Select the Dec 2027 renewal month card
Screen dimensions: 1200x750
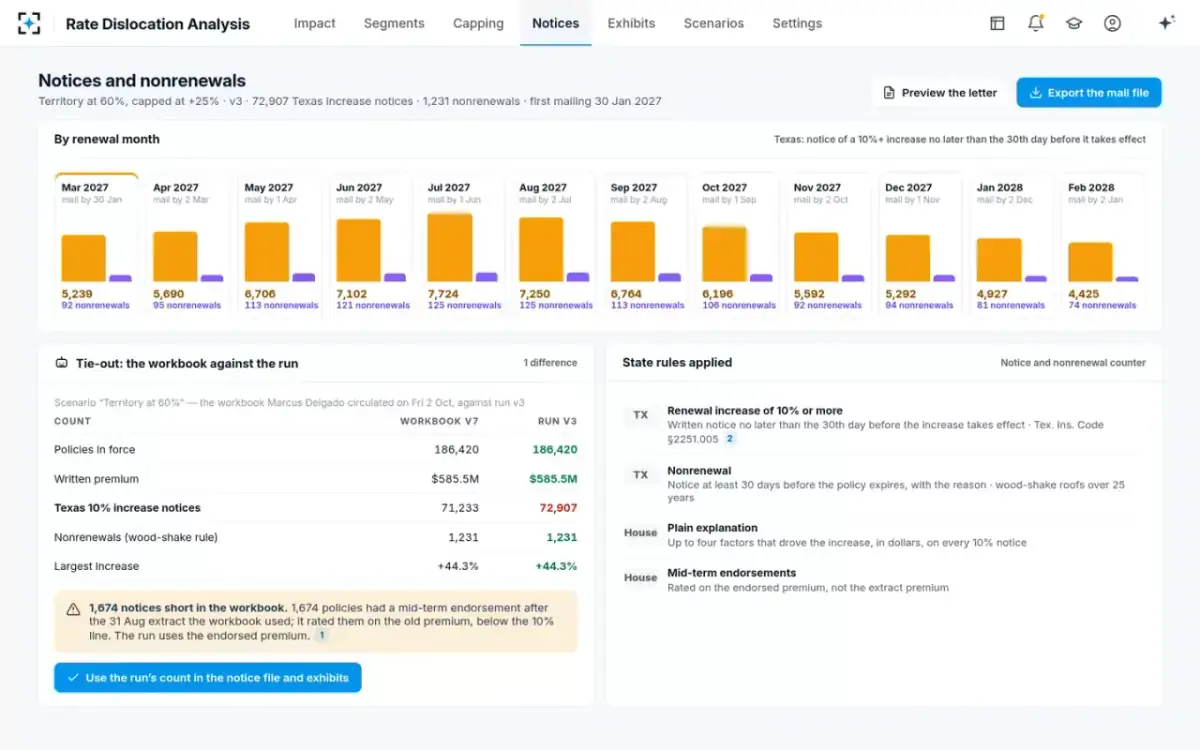point(921,245)
